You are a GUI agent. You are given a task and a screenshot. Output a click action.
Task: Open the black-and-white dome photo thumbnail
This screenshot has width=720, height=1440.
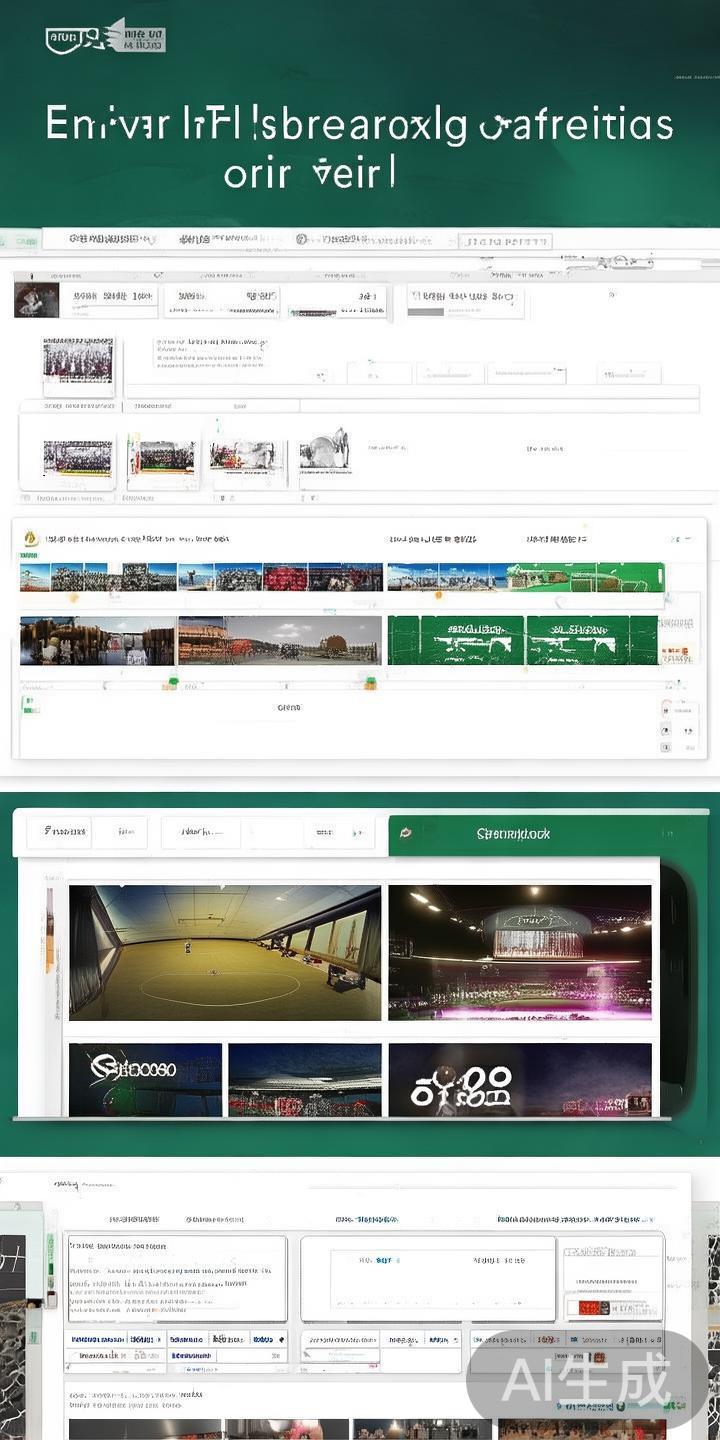tap(324, 452)
